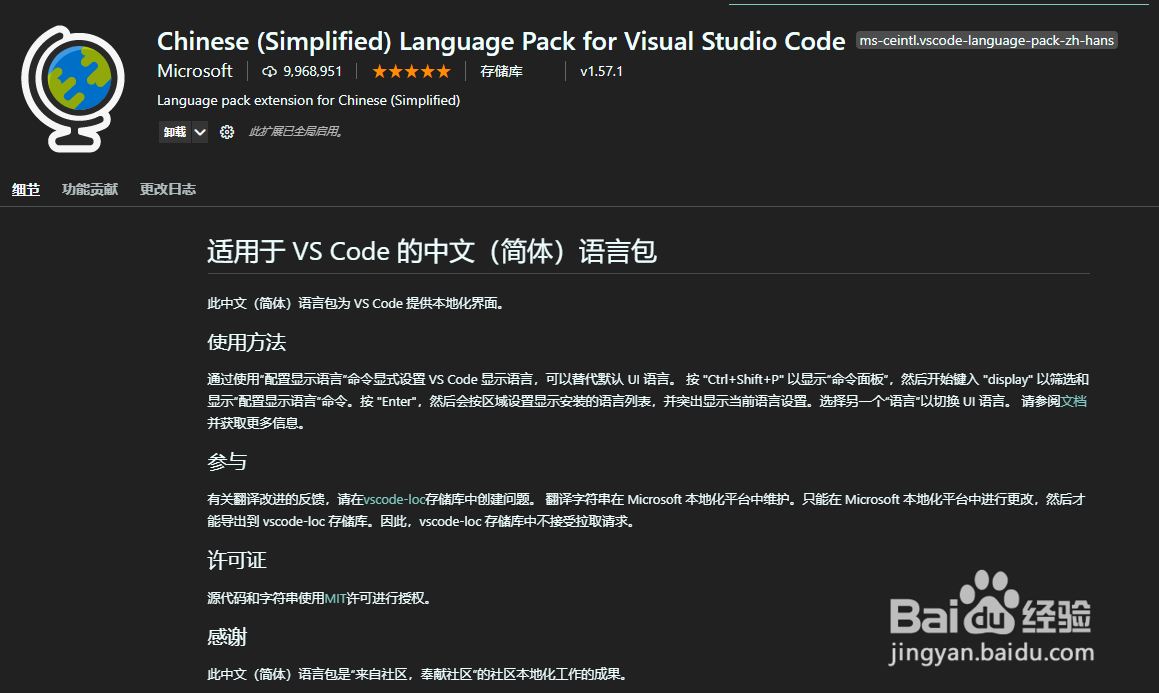The image size is (1159, 693).
Task: Open the MIT license link
Action: click(336, 598)
